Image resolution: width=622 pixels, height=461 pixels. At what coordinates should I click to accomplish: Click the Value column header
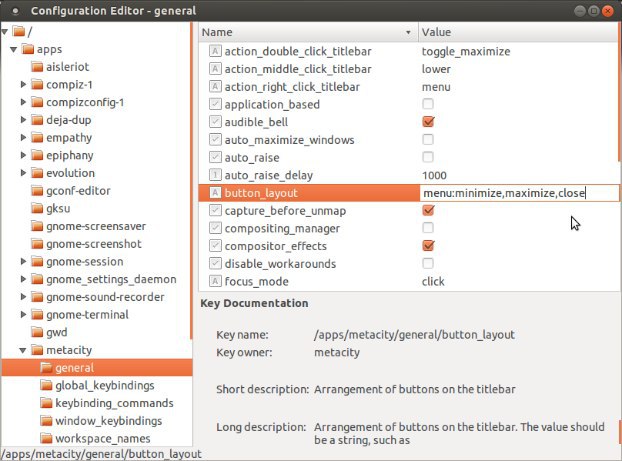click(x=518, y=32)
